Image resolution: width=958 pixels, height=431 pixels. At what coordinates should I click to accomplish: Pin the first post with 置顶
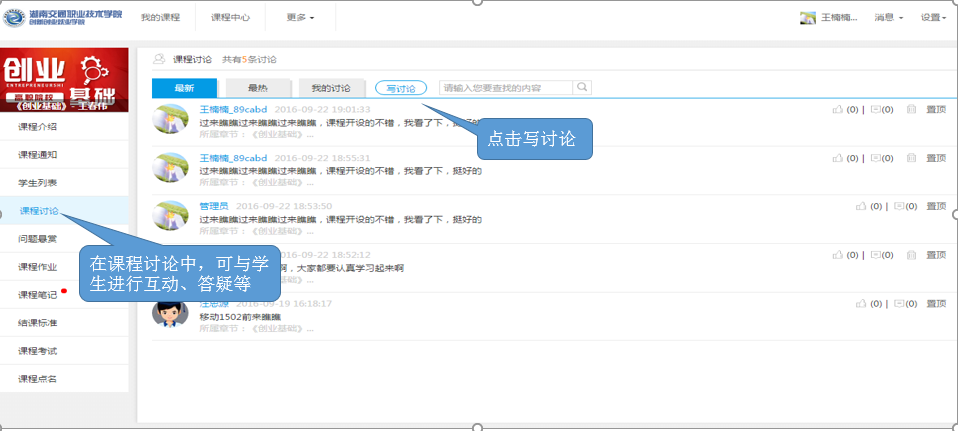936,110
